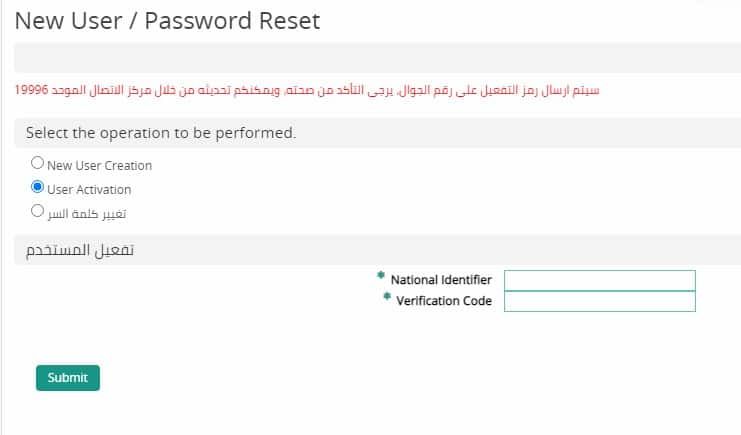The image size is (741, 435).
Task: Click "Password Reset" in the page heading
Action: 232,21
